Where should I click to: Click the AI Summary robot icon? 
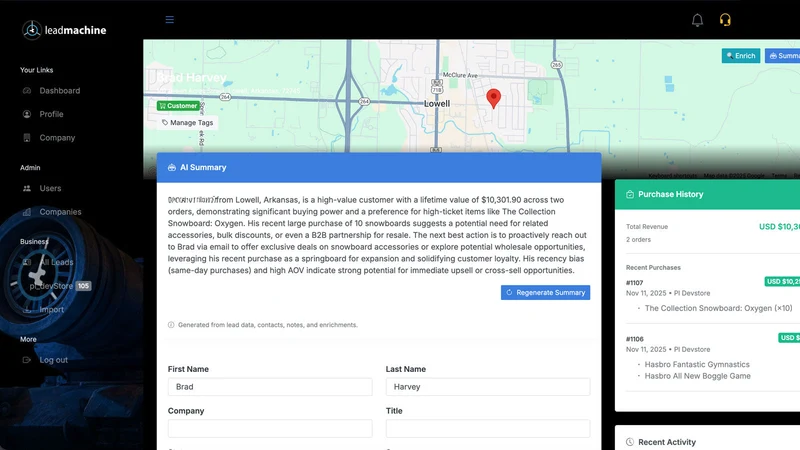171,167
